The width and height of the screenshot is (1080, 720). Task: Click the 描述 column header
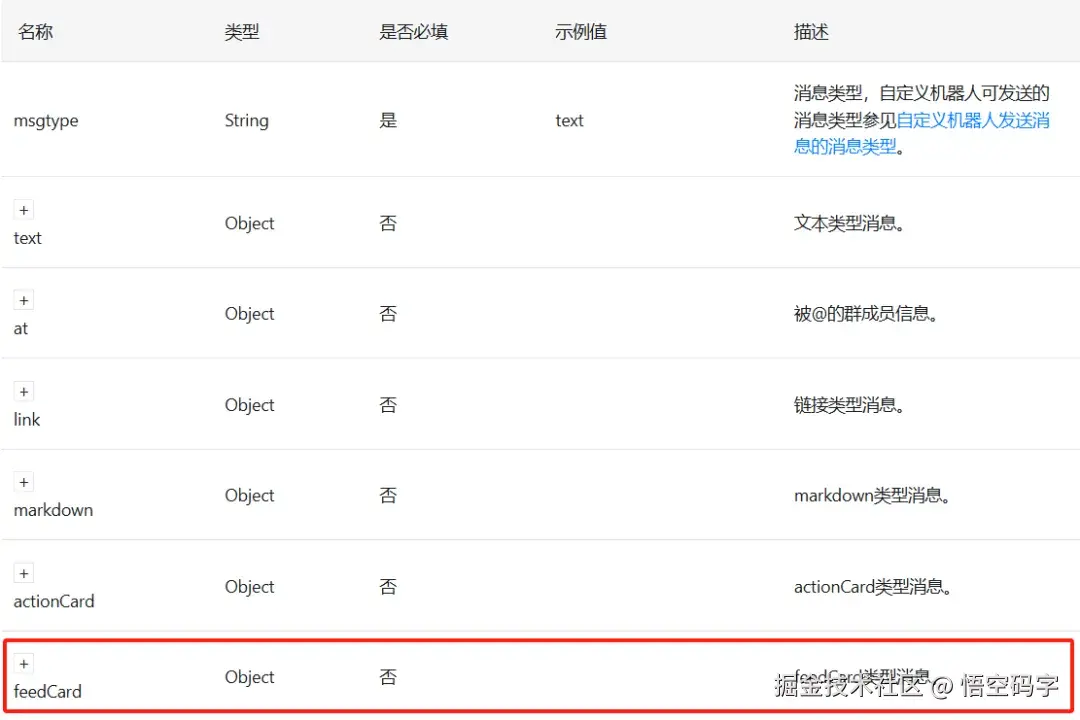(811, 32)
